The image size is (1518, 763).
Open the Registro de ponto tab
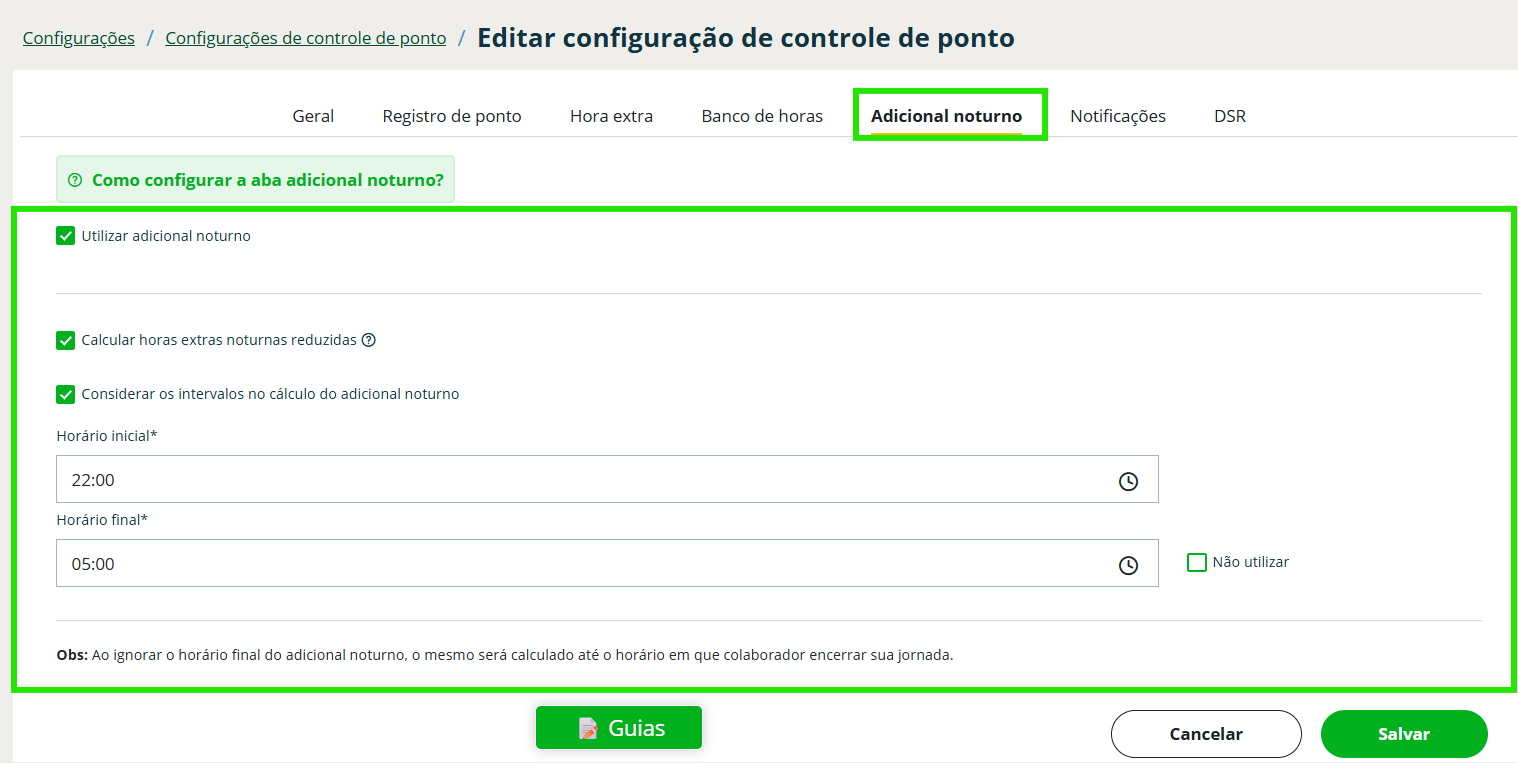pos(452,116)
